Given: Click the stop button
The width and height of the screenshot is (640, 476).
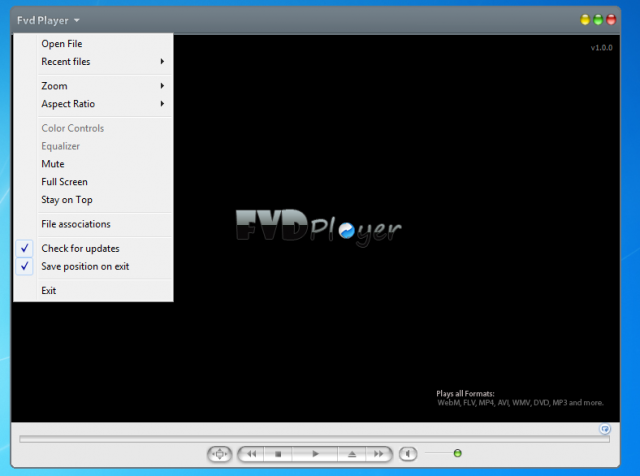Looking at the screenshot, I should tap(278, 454).
